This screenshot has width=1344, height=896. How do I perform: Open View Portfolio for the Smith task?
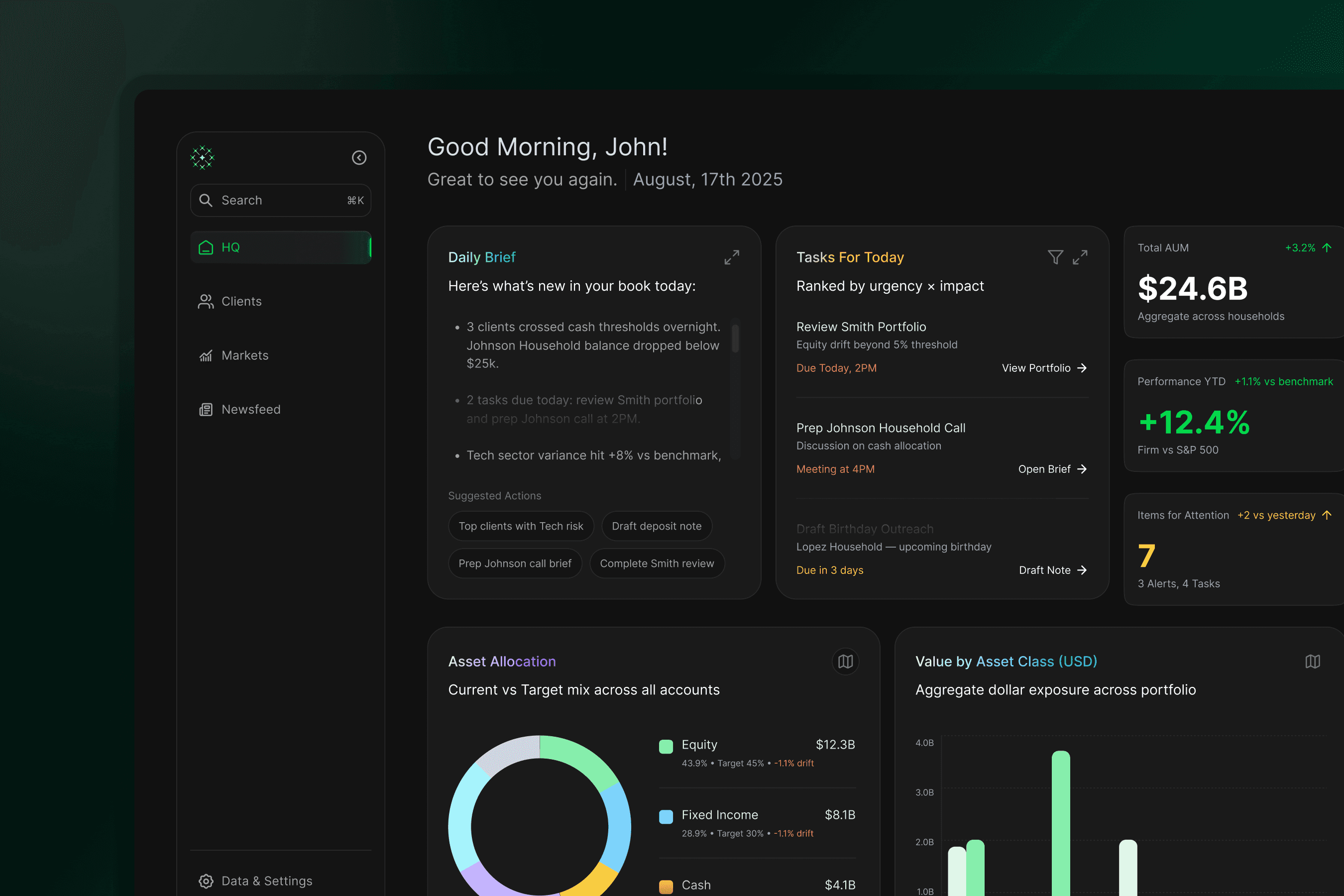pyautogui.click(x=1044, y=368)
